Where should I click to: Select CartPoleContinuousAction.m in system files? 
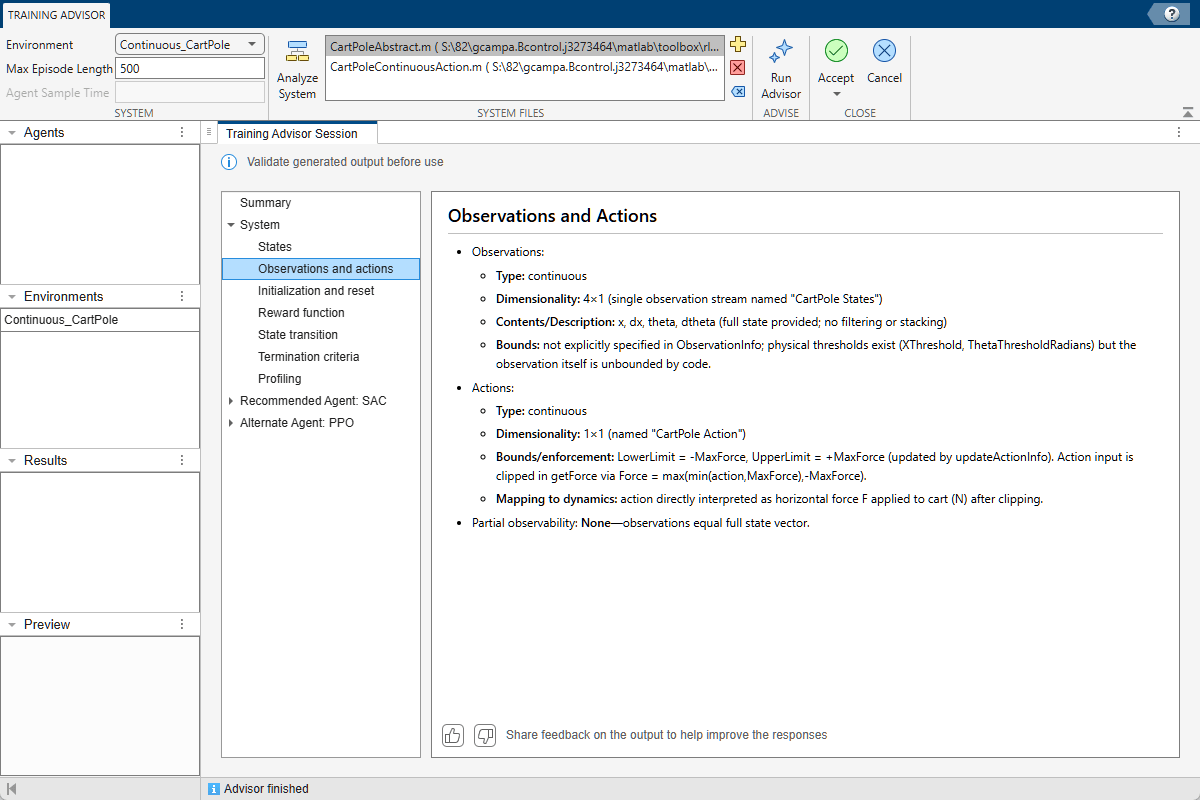click(524, 67)
